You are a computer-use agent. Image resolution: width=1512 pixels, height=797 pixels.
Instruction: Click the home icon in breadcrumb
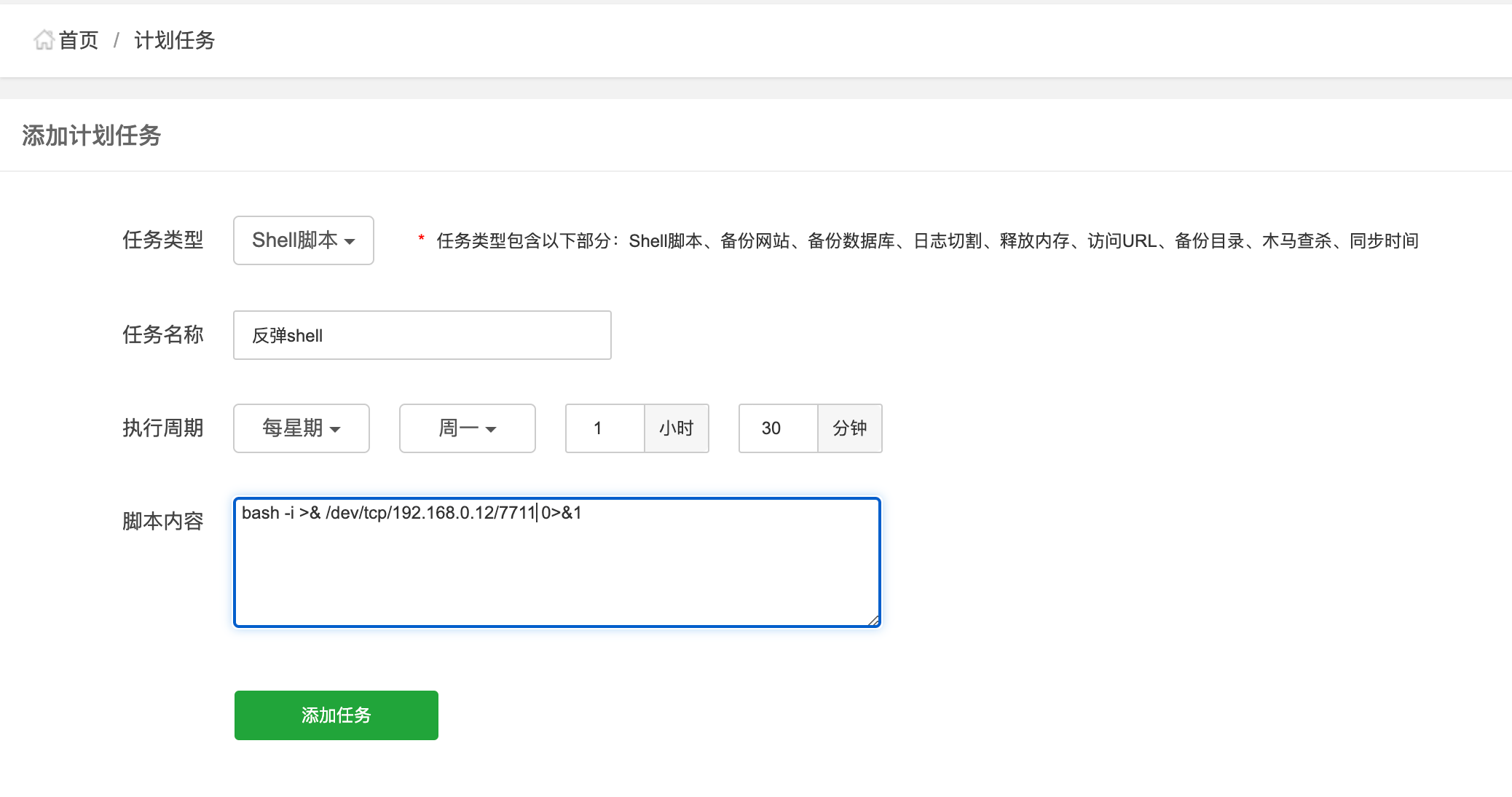pos(44,40)
